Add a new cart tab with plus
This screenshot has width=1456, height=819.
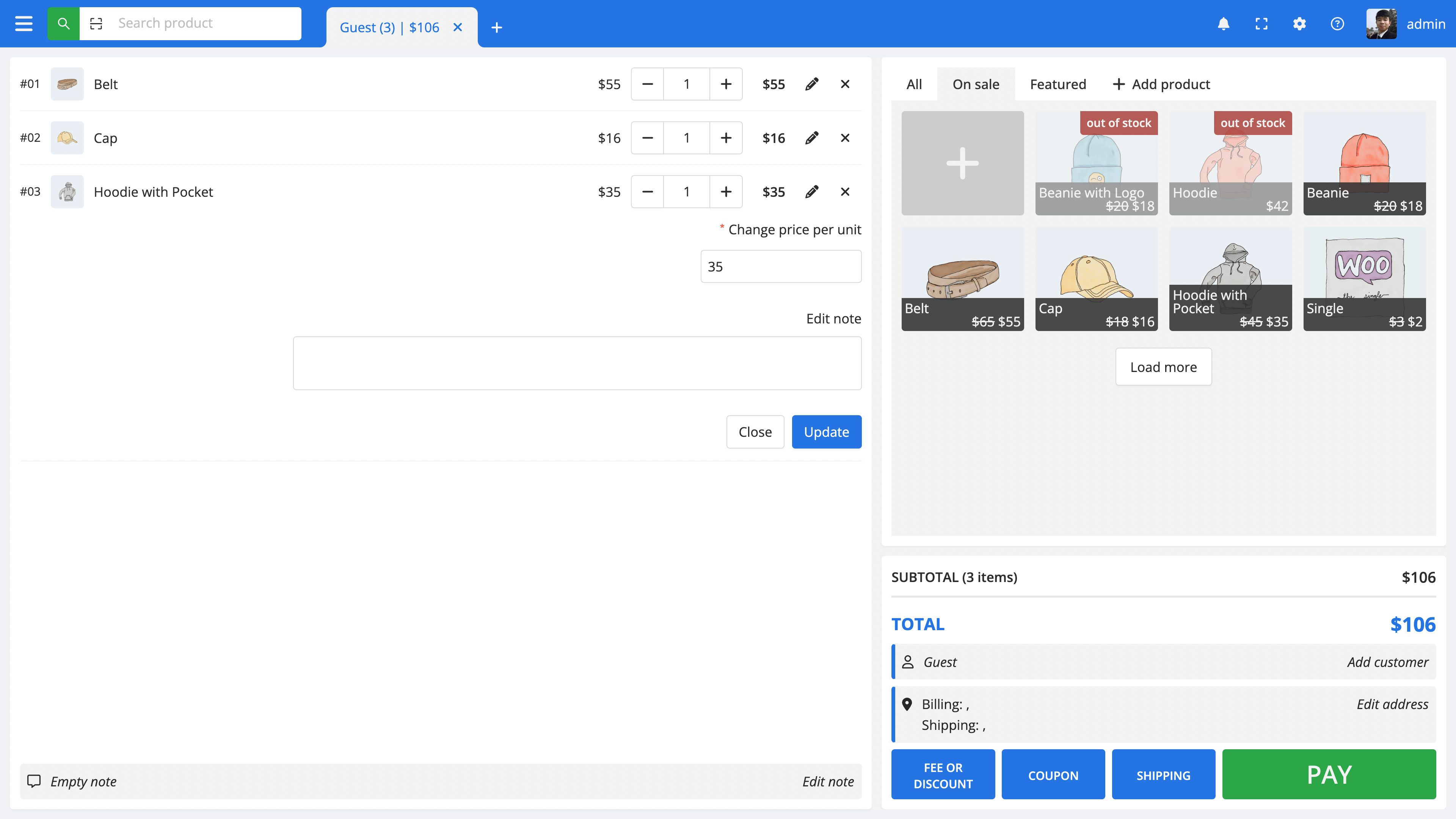496,27
